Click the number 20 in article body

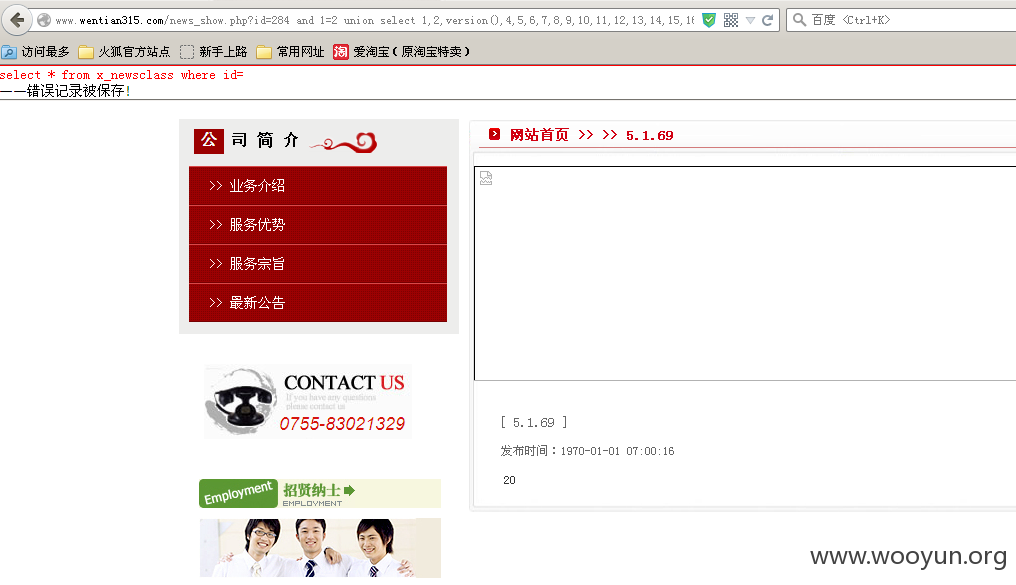coord(509,480)
